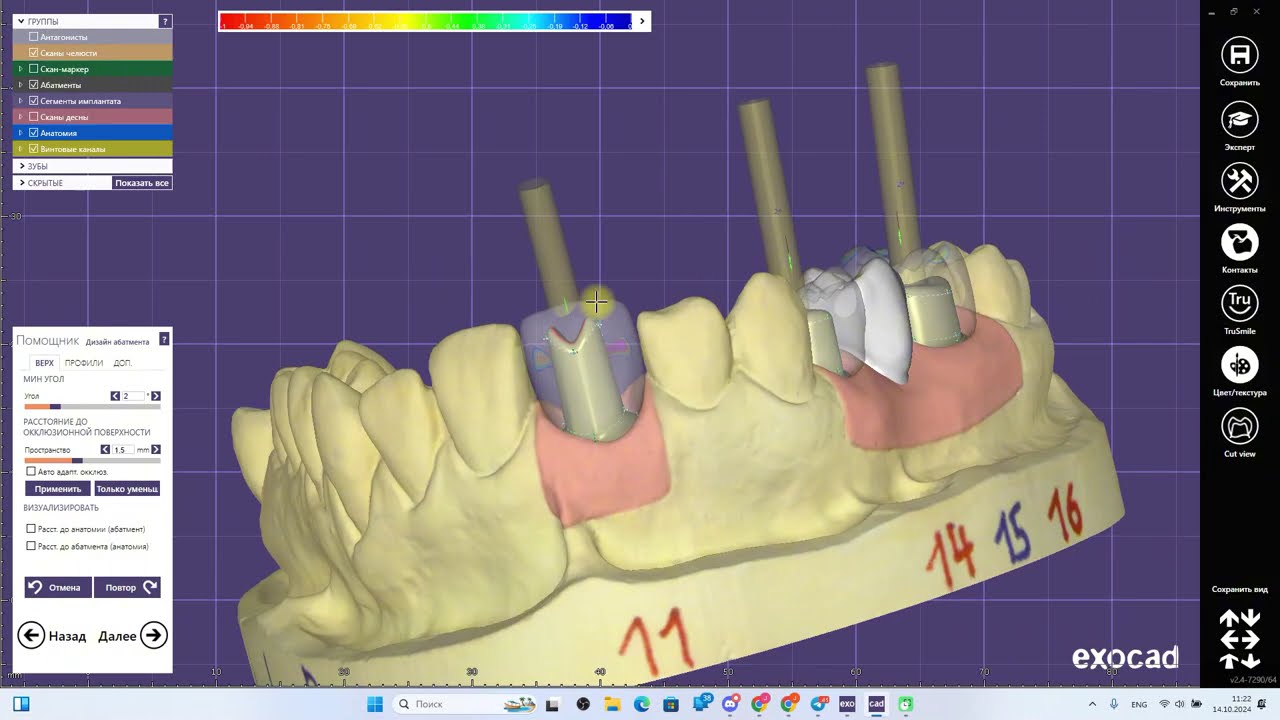Switch to the ПРОФИЛИ tab

click(84, 363)
